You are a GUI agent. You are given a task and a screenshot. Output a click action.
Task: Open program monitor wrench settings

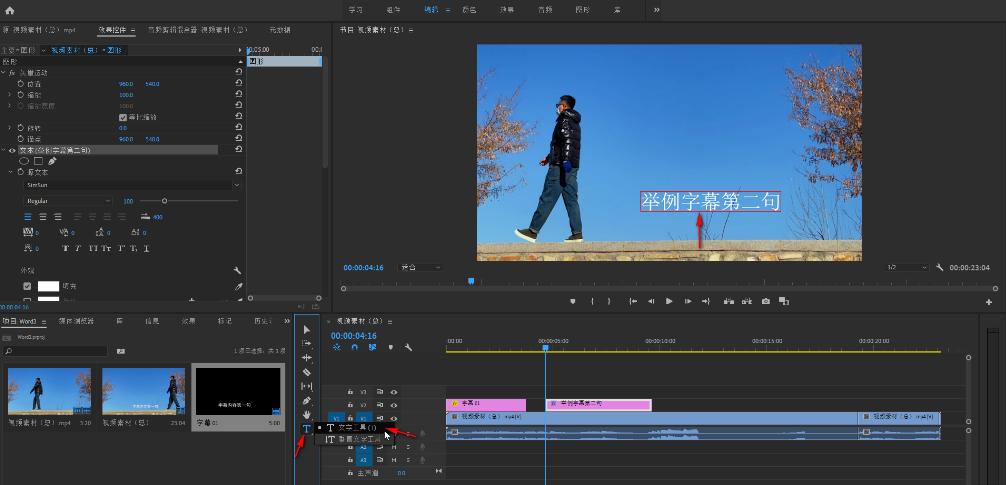pos(940,268)
